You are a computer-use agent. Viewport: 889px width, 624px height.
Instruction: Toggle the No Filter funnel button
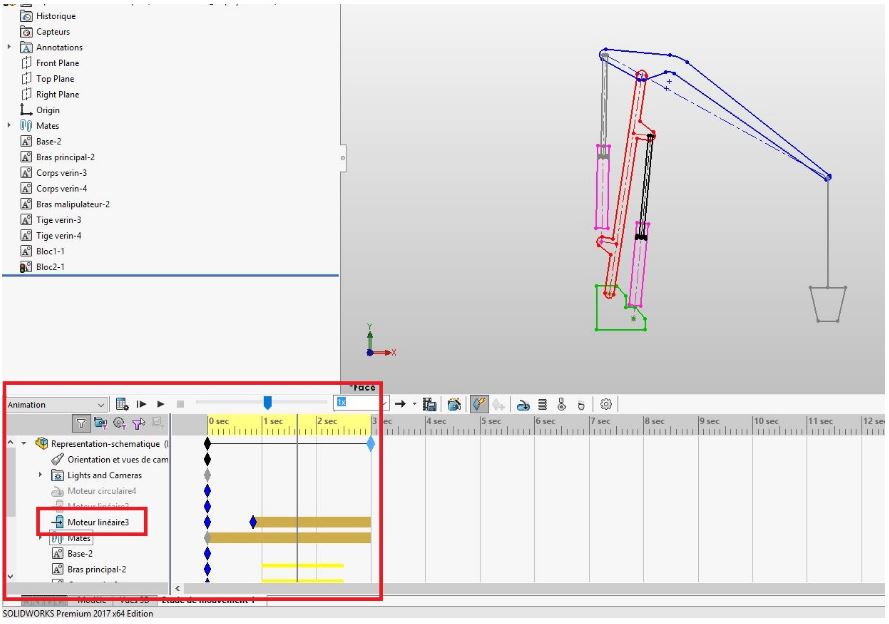(x=81, y=423)
